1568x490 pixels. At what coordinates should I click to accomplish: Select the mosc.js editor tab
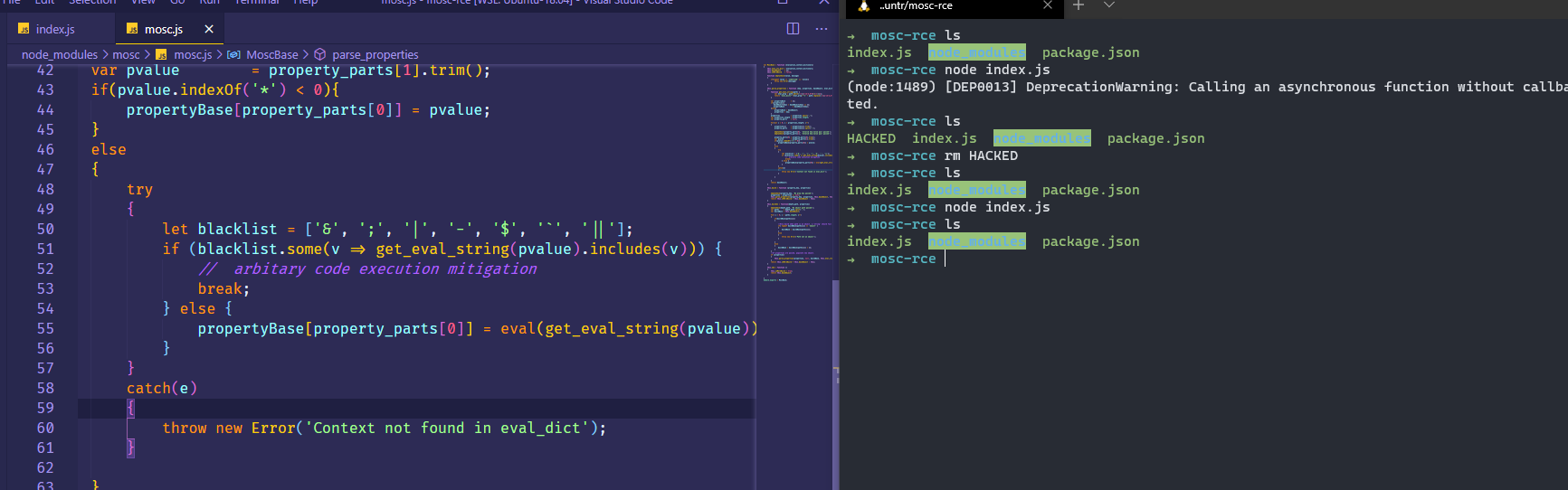click(x=164, y=29)
